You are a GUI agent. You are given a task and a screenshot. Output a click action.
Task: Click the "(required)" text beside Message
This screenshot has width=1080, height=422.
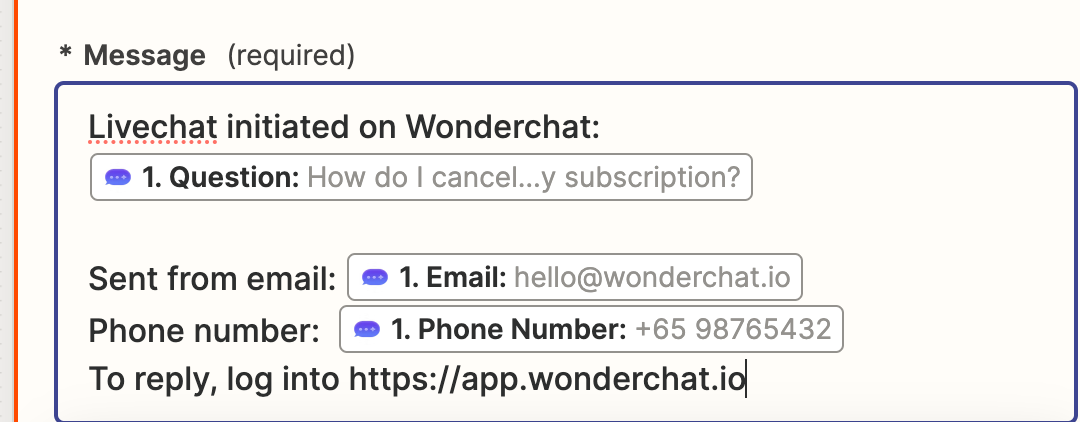[291, 55]
